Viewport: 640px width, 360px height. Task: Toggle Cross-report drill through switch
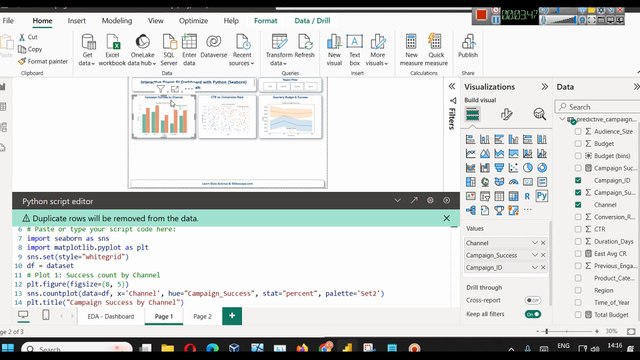533,300
